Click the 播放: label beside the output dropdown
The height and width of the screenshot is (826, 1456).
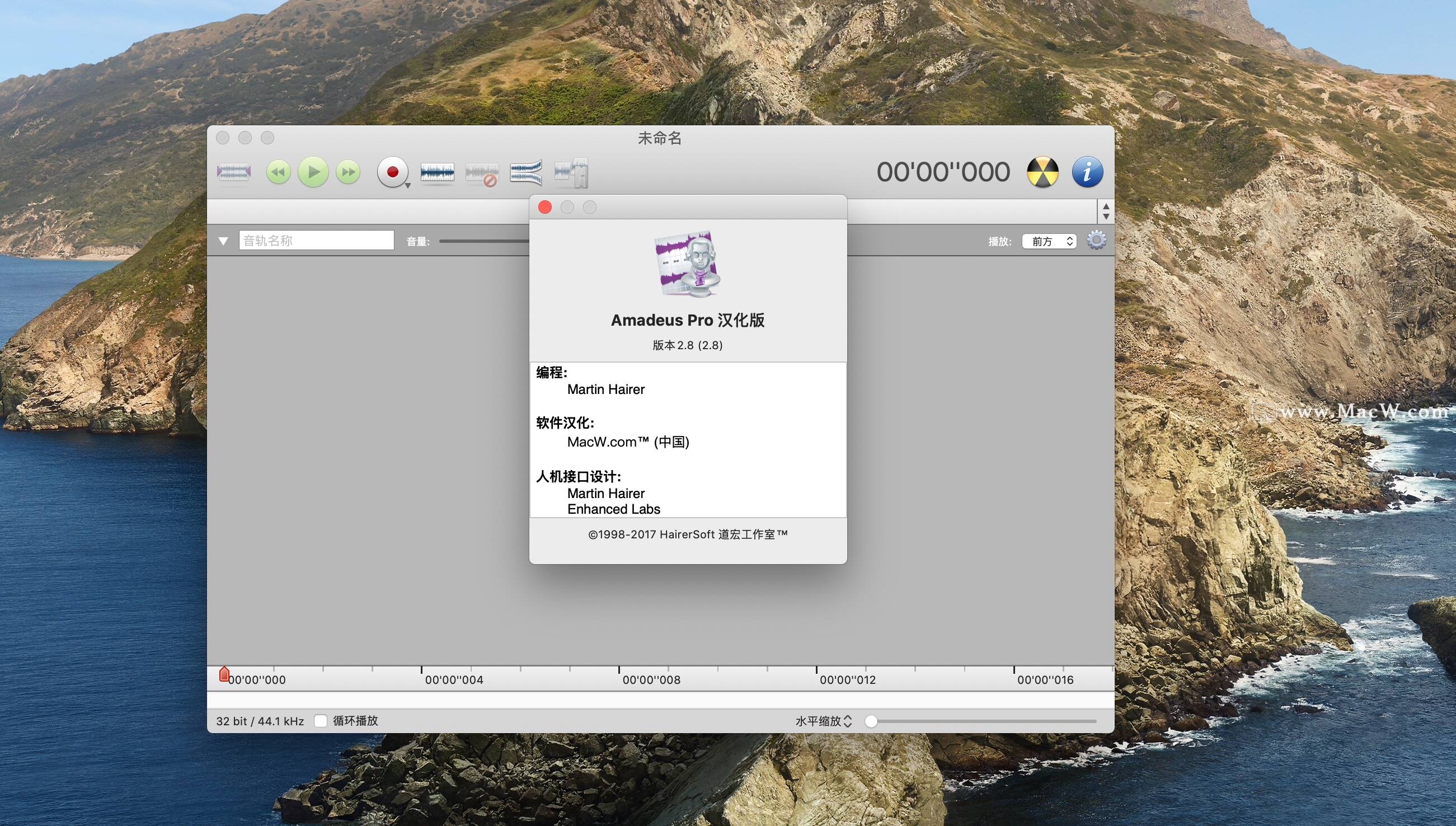[x=1000, y=242]
